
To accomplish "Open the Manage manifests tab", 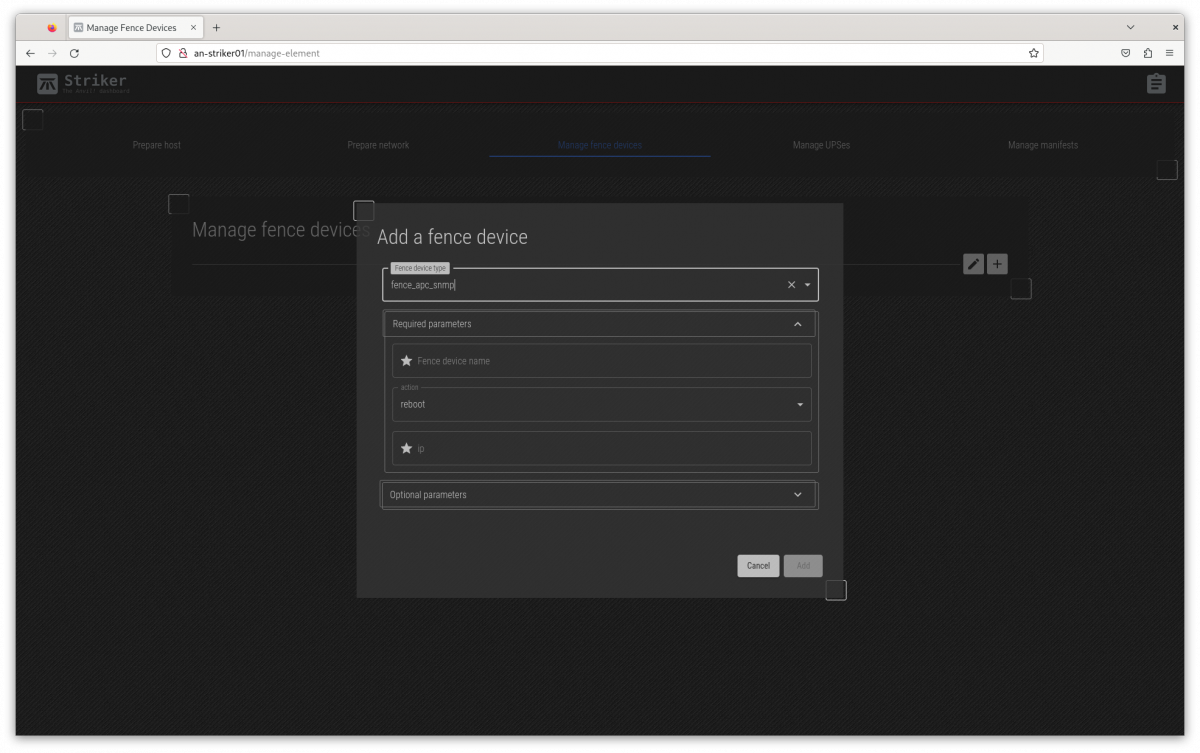I will pyautogui.click(x=1042, y=145).
